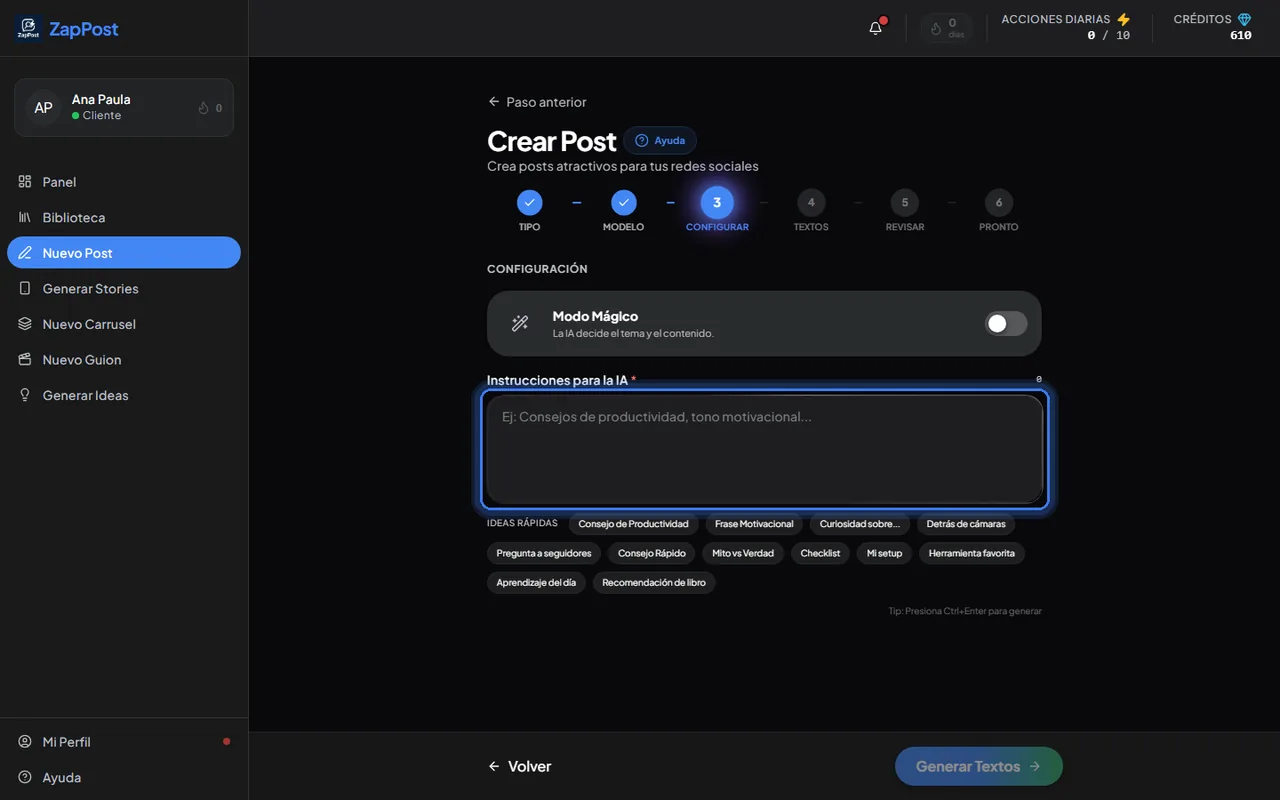Click the ZapPost logo icon
The width and height of the screenshot is (1280, 800).
[28, 29]
